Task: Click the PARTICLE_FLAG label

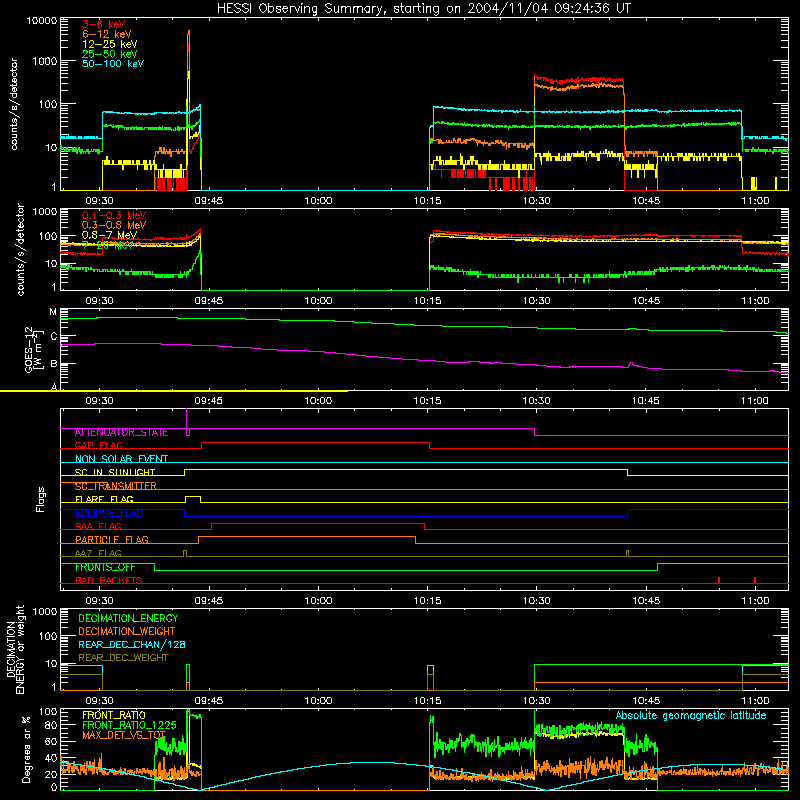Action: click(112, 540)
